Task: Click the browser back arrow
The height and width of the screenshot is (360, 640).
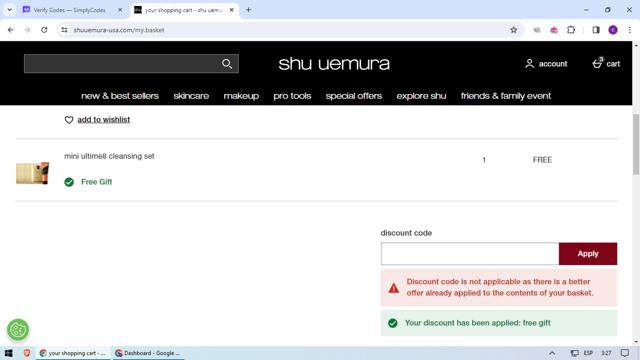Action: [11, 30]
